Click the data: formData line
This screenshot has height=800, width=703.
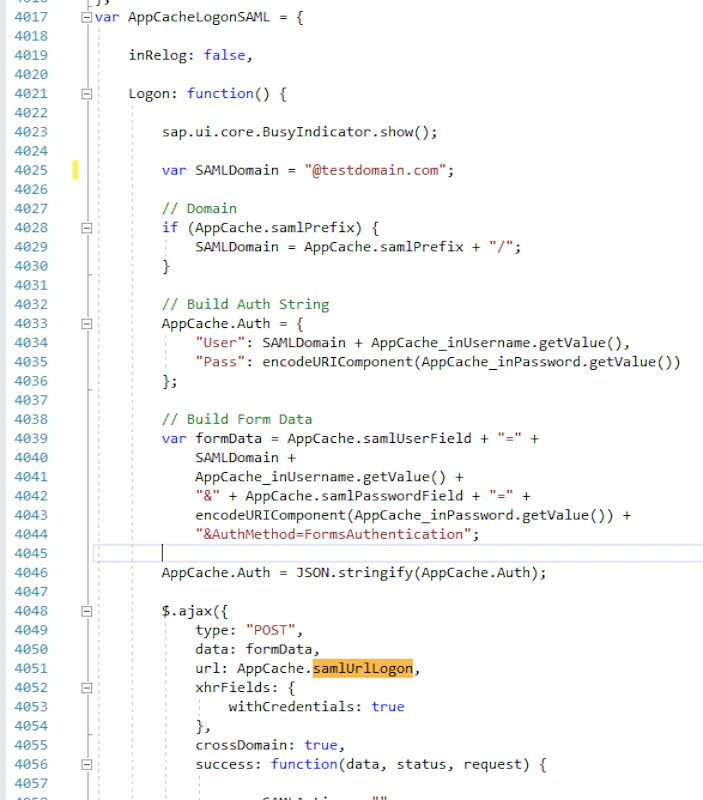point(257,649)
